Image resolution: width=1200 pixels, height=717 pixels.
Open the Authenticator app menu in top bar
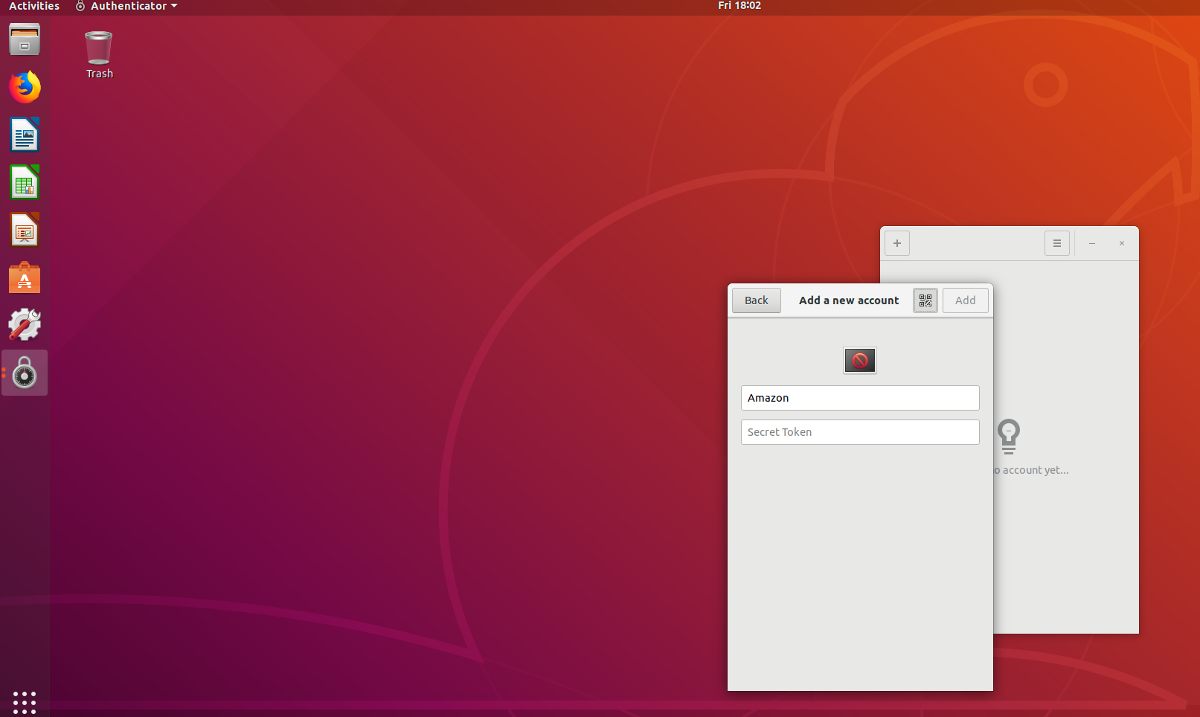pos(126,6)
